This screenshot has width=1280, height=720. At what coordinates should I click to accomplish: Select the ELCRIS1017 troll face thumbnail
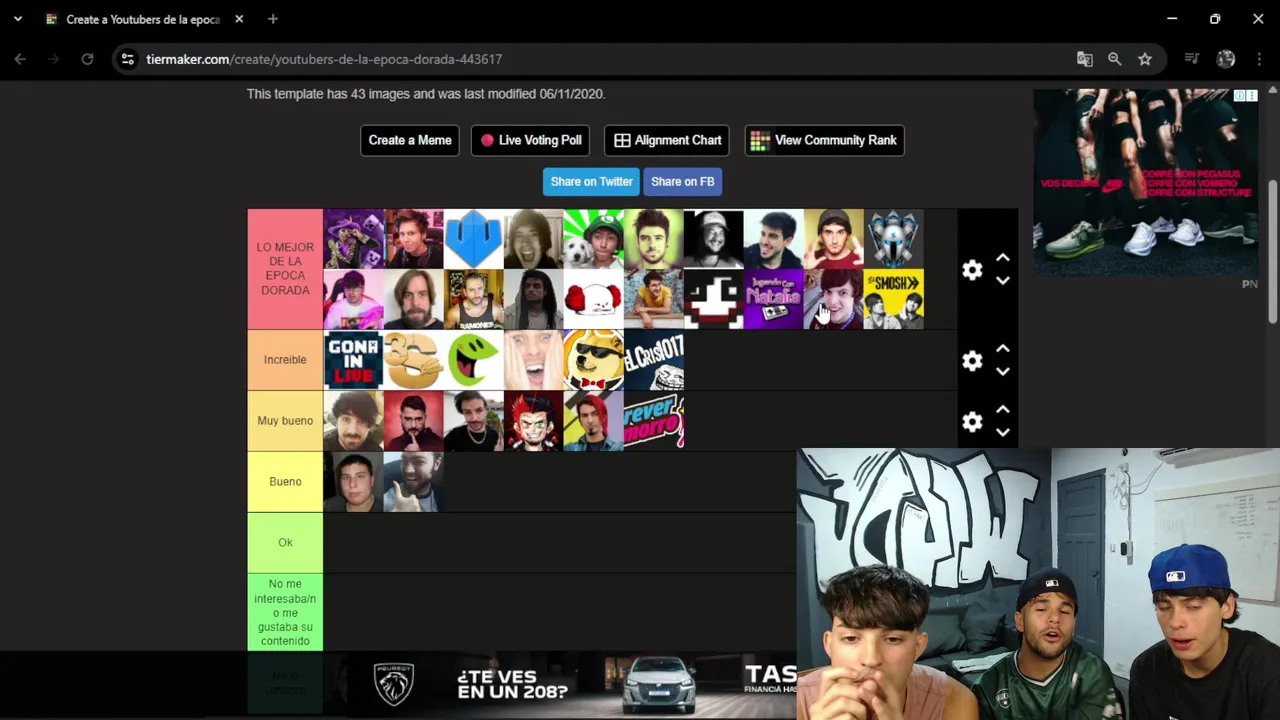coord(653,360)
